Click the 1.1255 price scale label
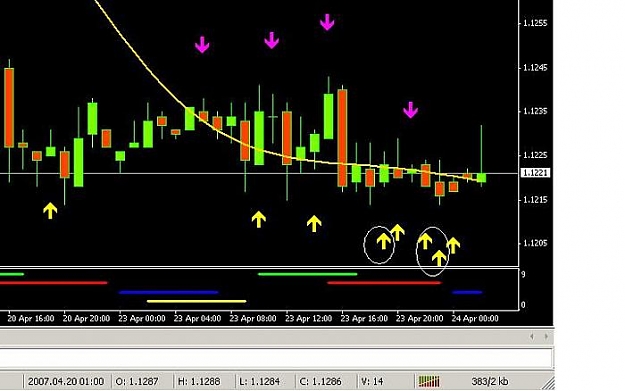This screenshot has height=391, width=625. pyautogui.click(x=535, y=23)
